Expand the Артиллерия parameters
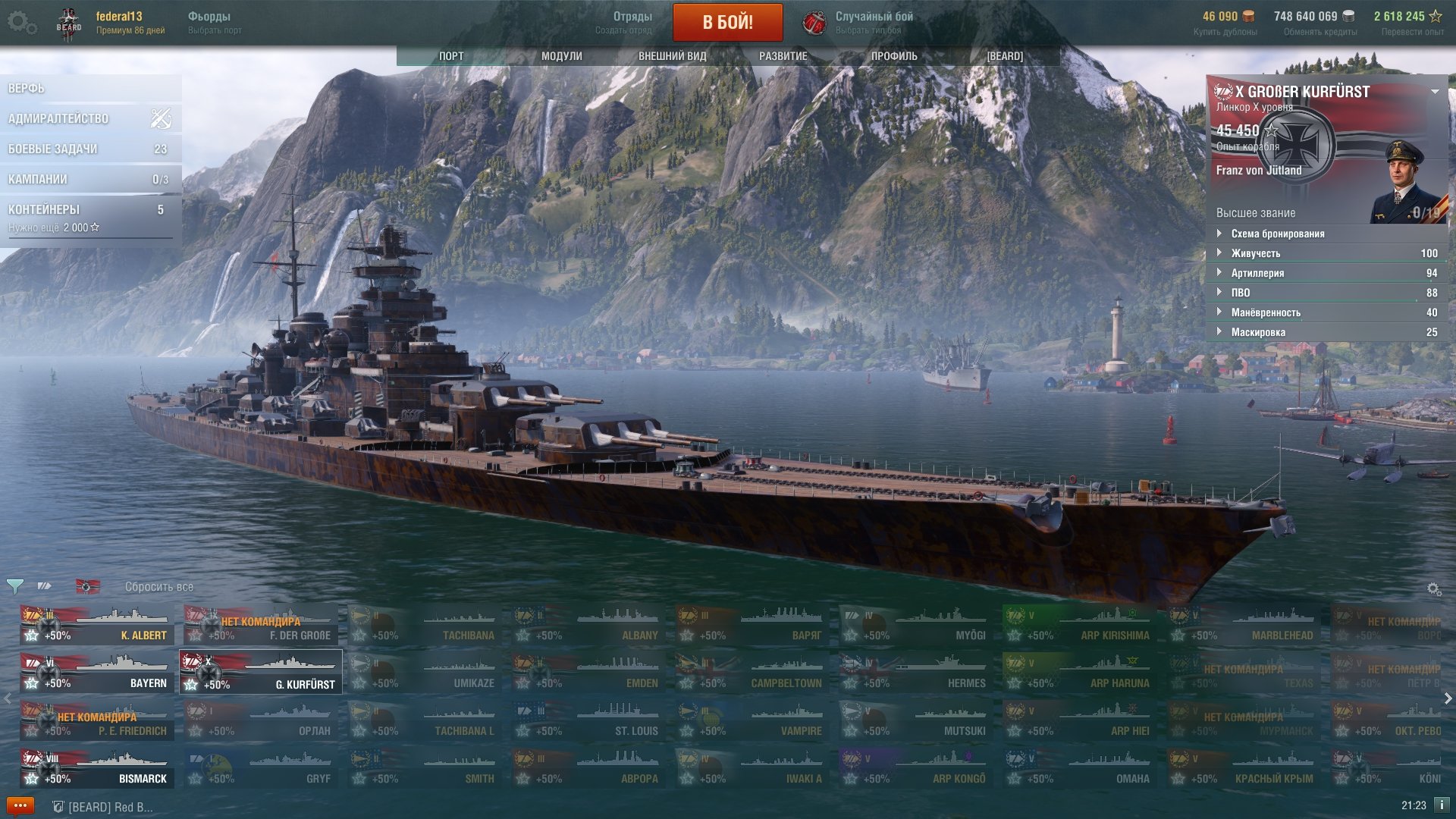1456x819 pixels. tap(1327, 273)
